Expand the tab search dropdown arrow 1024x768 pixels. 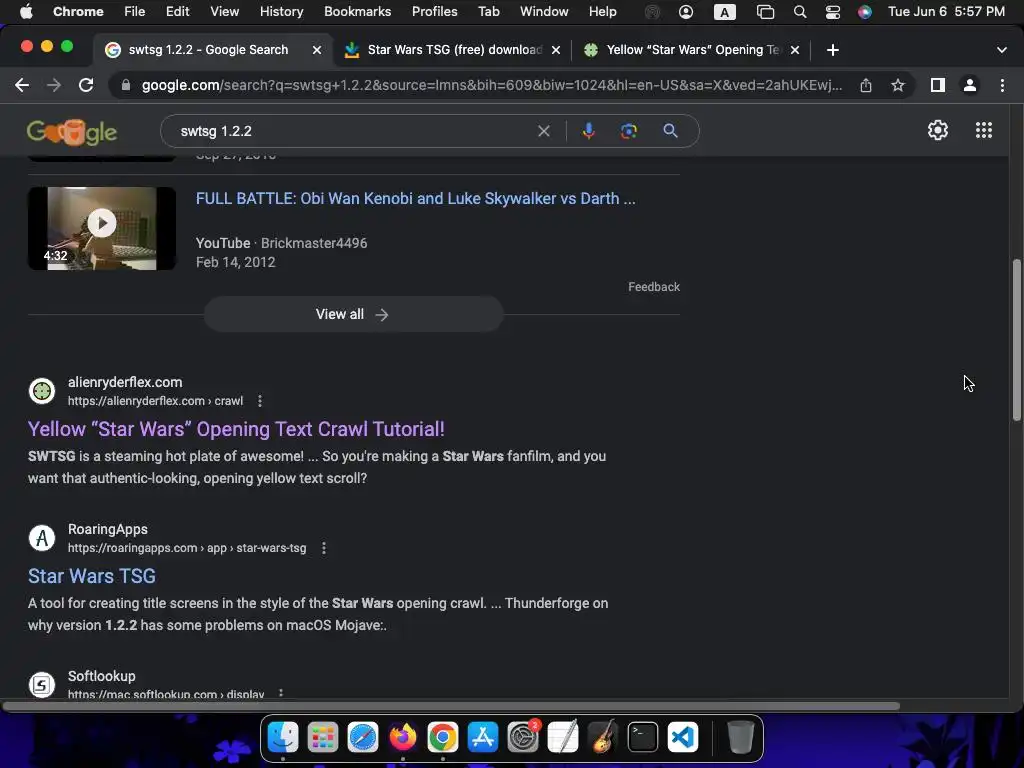tap(1002, 50)
